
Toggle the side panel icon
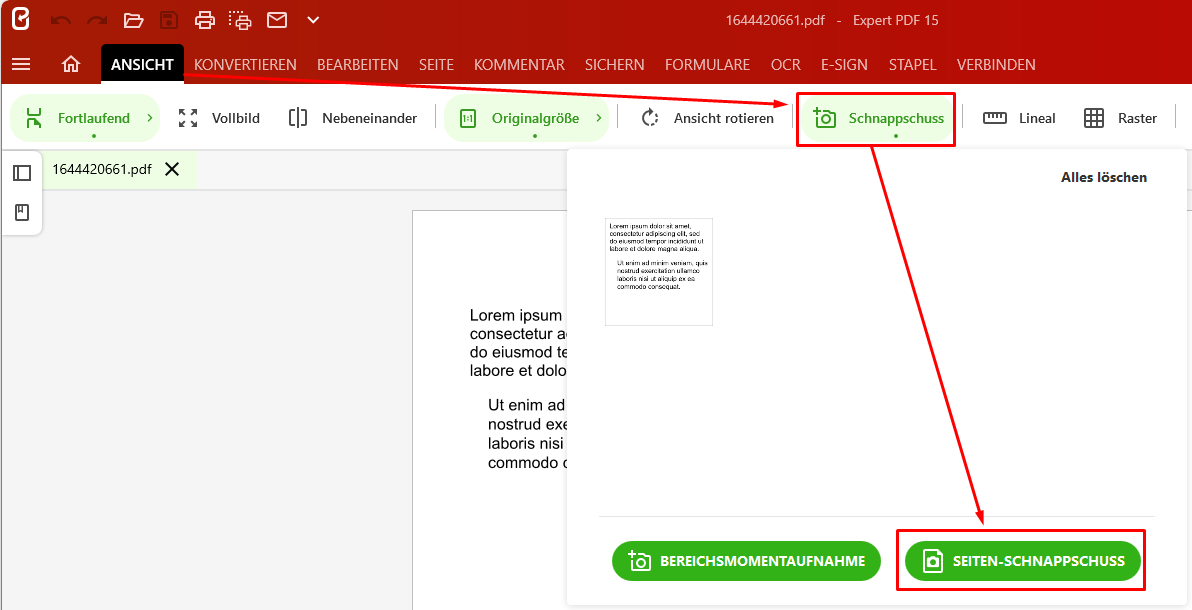tap(22, 173)
